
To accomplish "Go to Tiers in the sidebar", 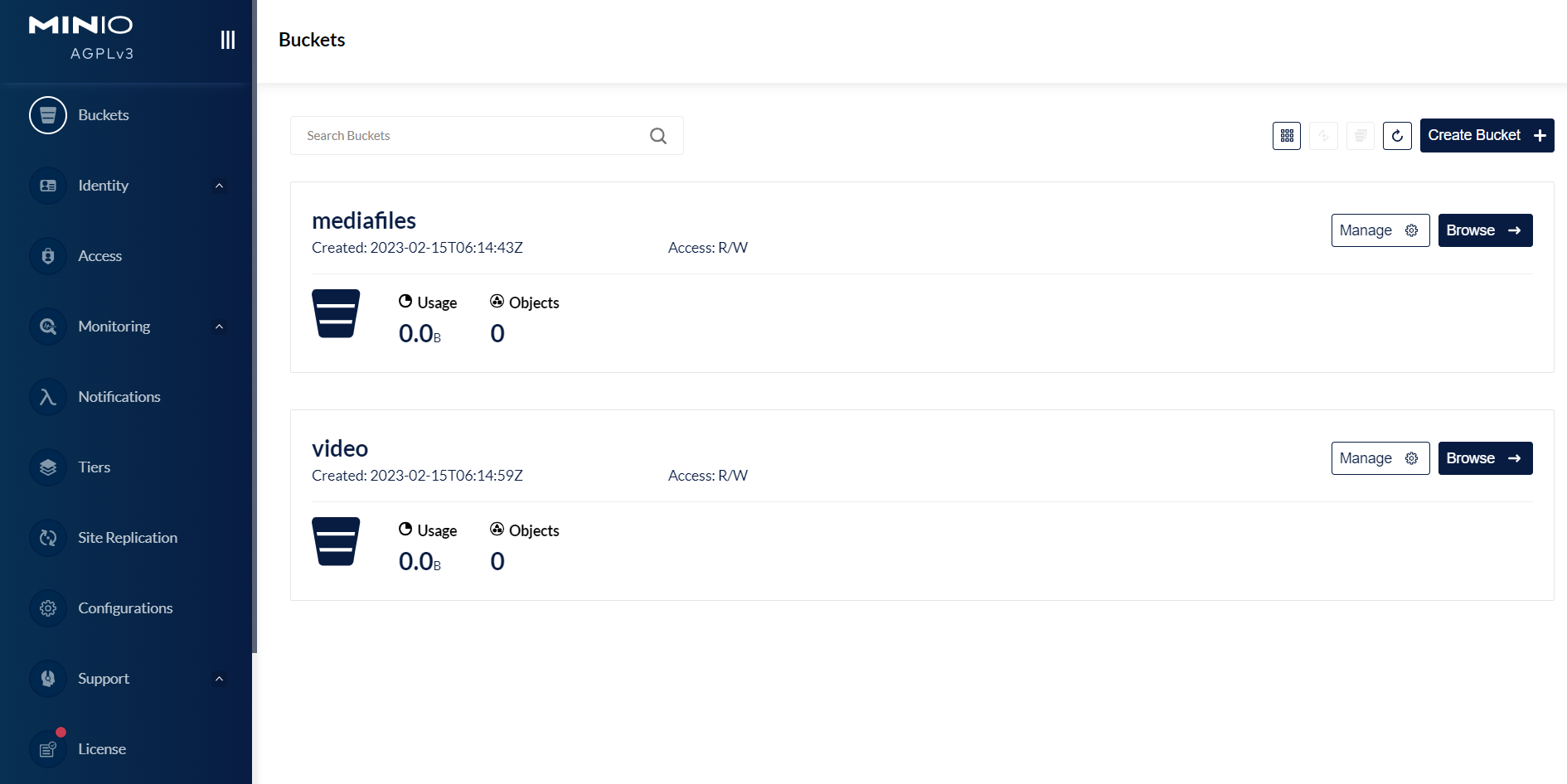I will click(x=94, y=467).
